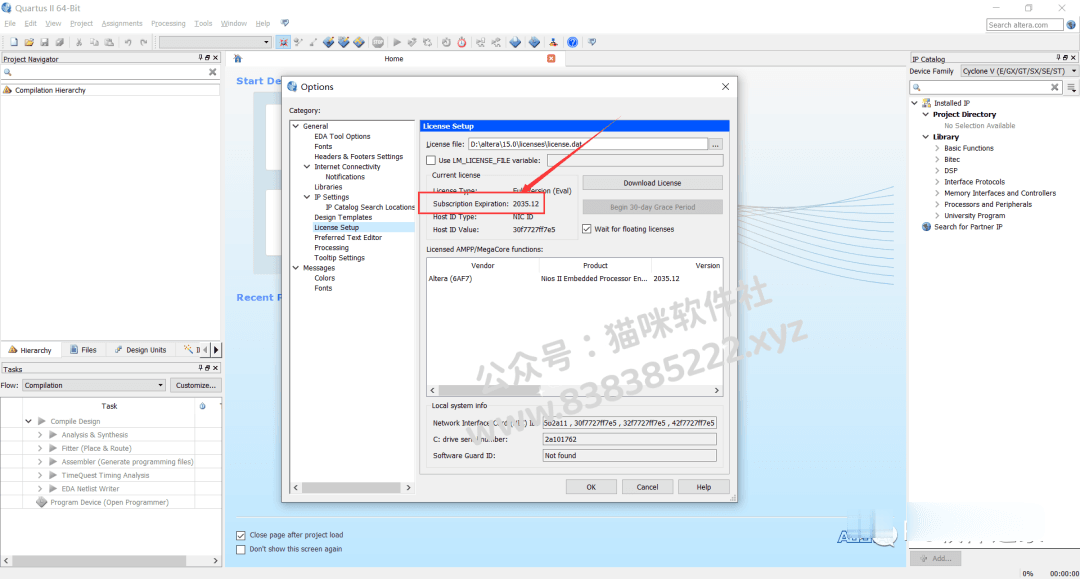
Task: Collapse the Compile Design task
Action: tap(28, 421)
